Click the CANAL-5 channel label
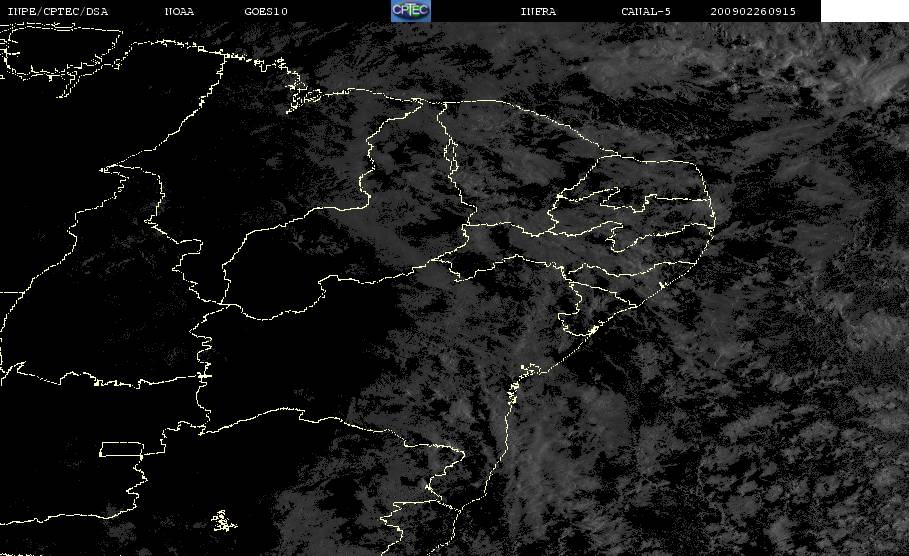Screen dimensions: 909x556 pyautogui.click(x=646, y=12)
